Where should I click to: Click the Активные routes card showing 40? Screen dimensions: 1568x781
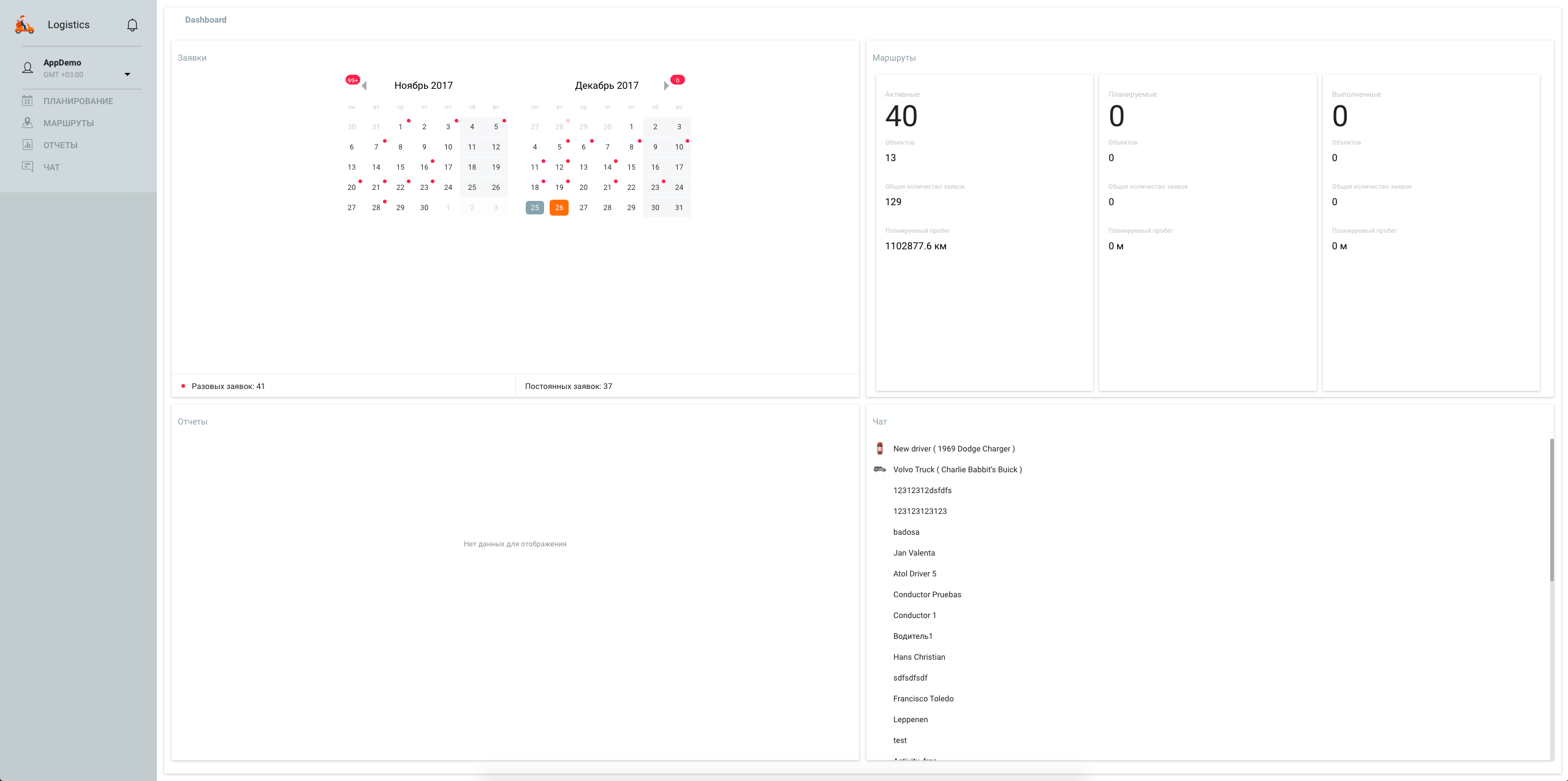pyautogui.click(x=984, y=233)
